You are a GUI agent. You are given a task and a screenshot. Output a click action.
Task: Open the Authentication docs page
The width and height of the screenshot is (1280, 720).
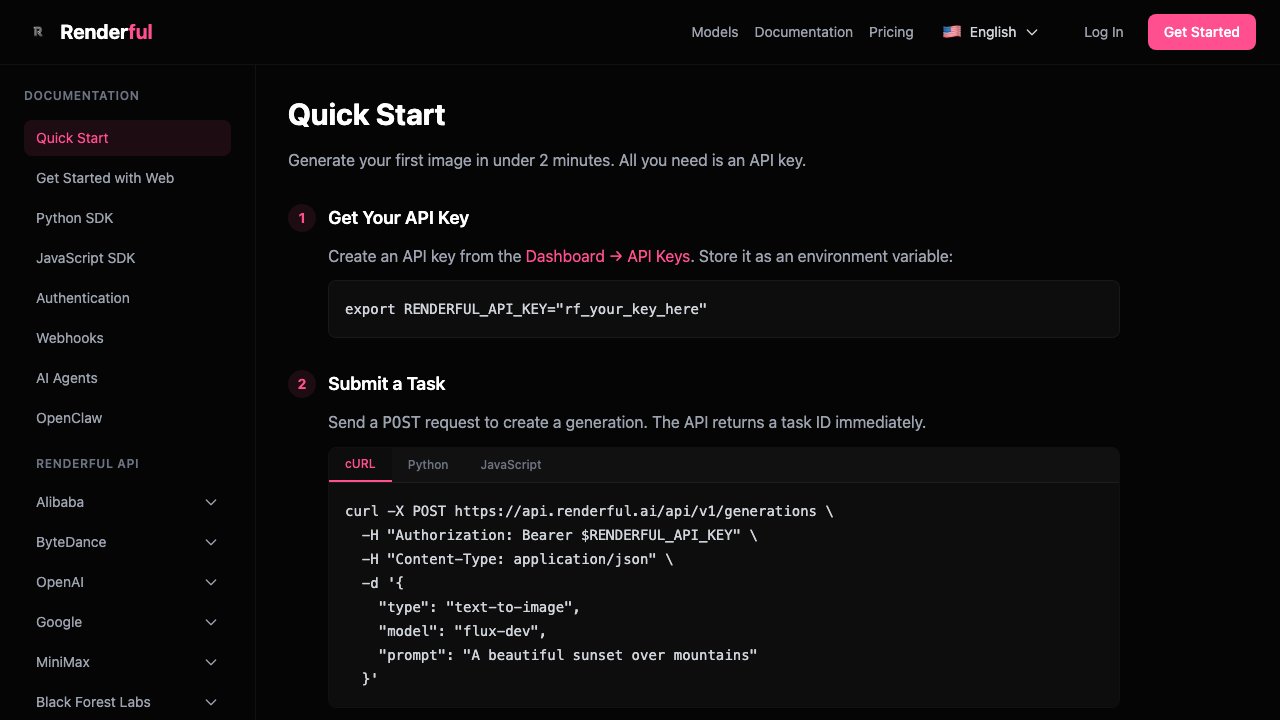coord(83,298)
